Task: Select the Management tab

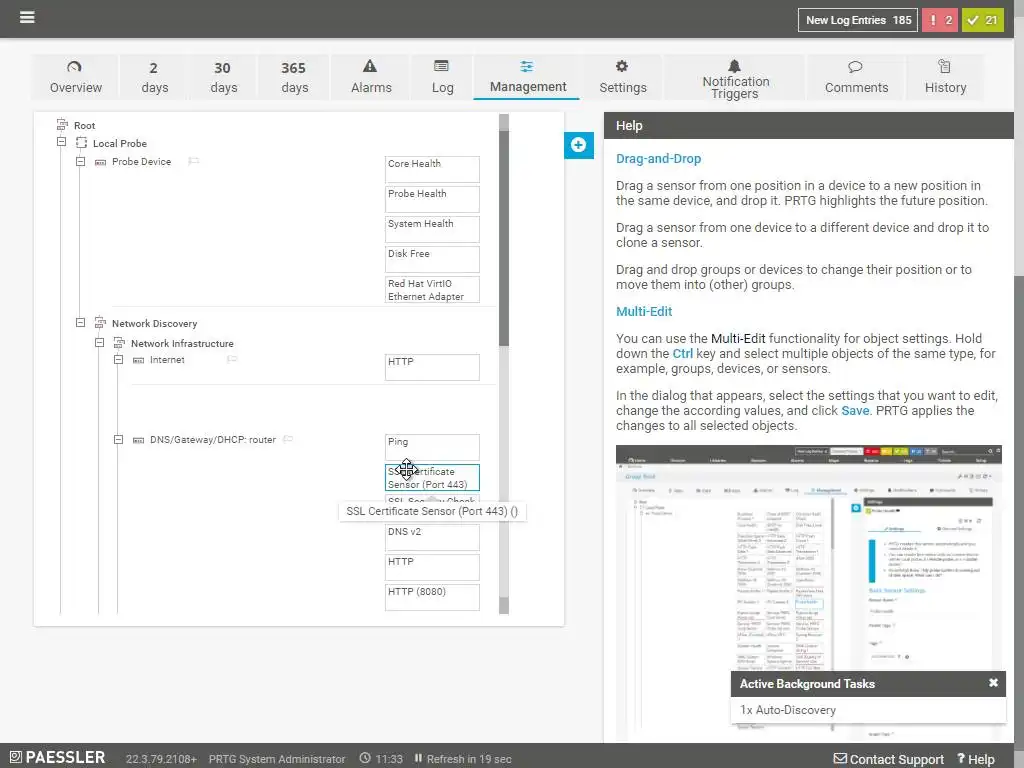Action: [527, 77]
